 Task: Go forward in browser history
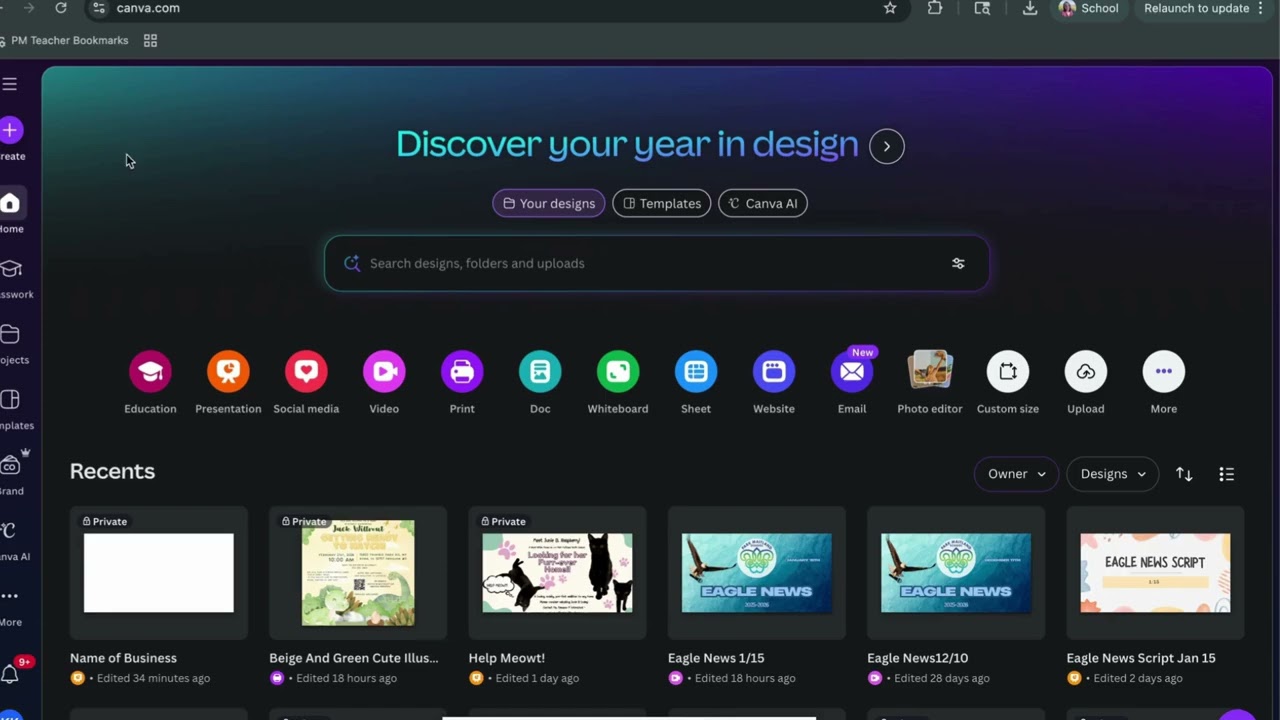28,8
